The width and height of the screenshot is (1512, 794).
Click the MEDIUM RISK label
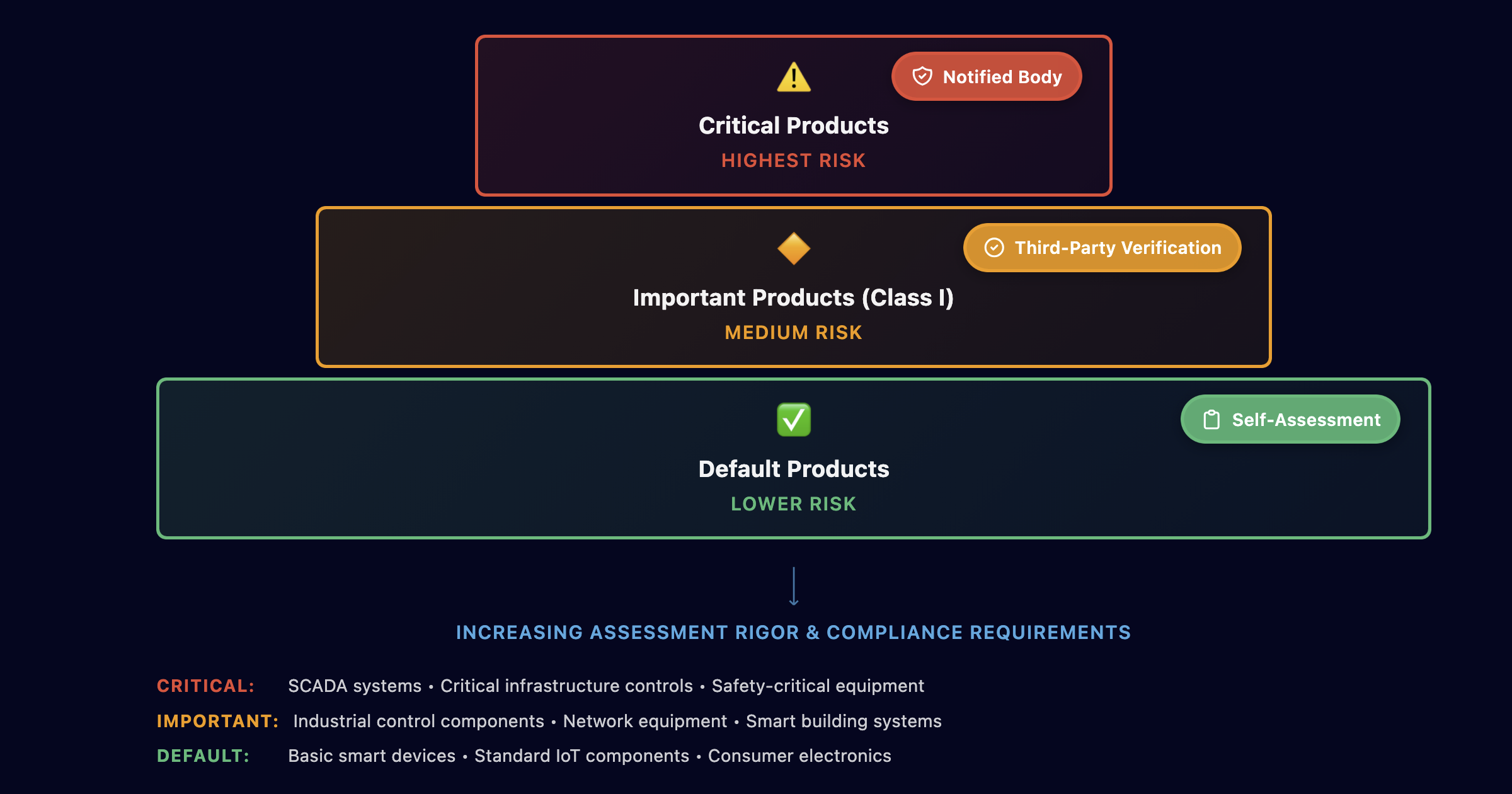[x=793, y=332]
